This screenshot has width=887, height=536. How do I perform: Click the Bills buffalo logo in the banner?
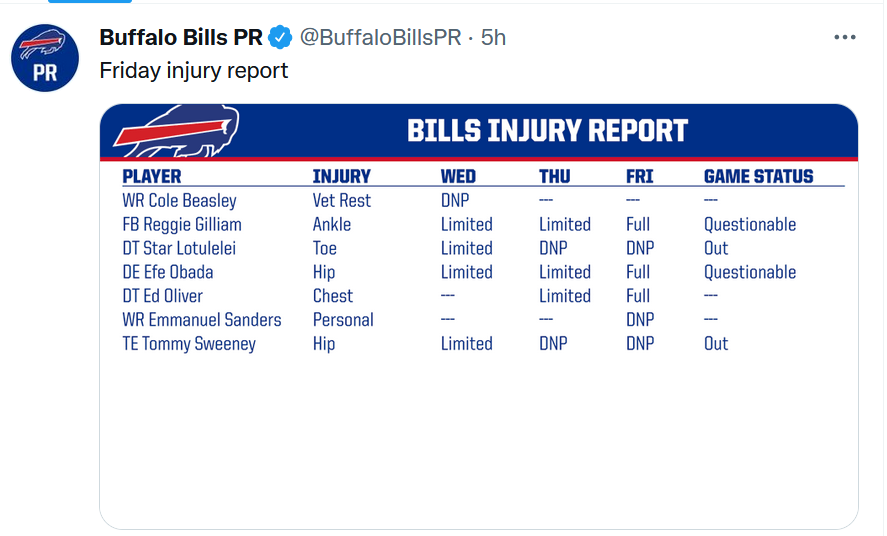pos(176,131)
